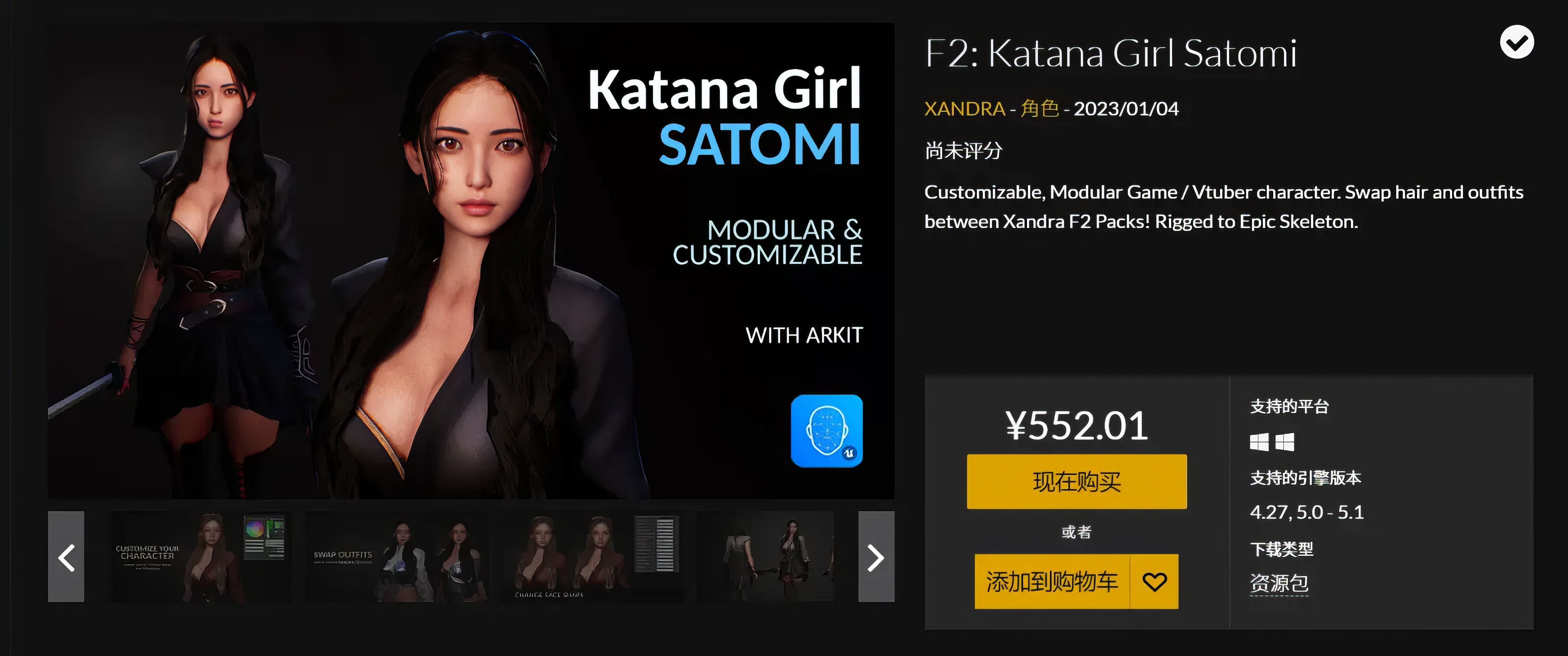Open the 角色 category link

click(1040, 108)
